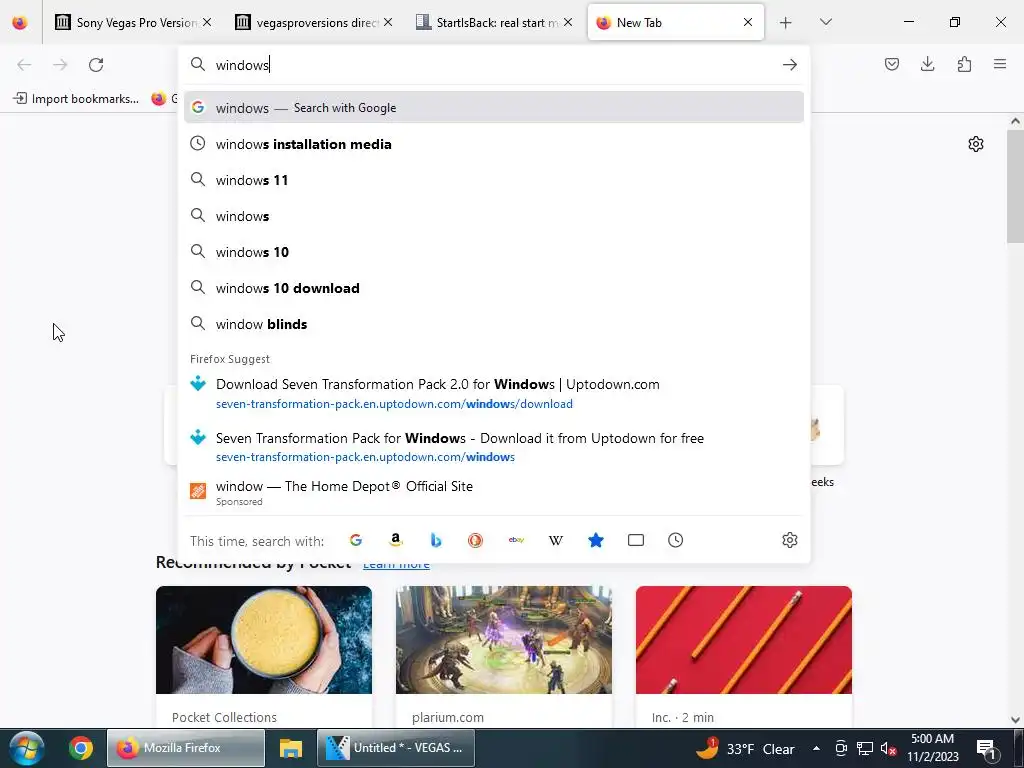Select the 'windows 10' suggestion

[x=494, y=251]
